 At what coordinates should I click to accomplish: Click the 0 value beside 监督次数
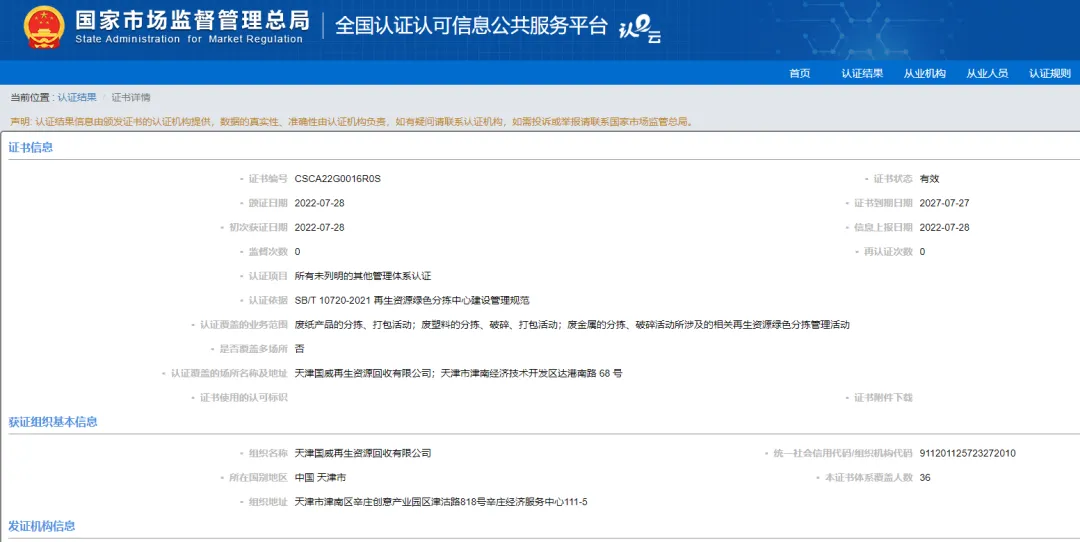coord(298,252)
